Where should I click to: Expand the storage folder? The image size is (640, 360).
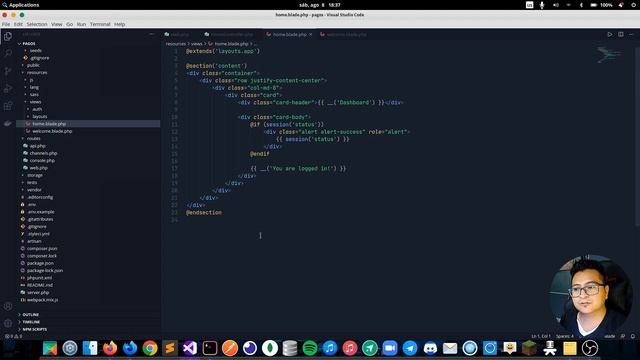click(35, 176)
